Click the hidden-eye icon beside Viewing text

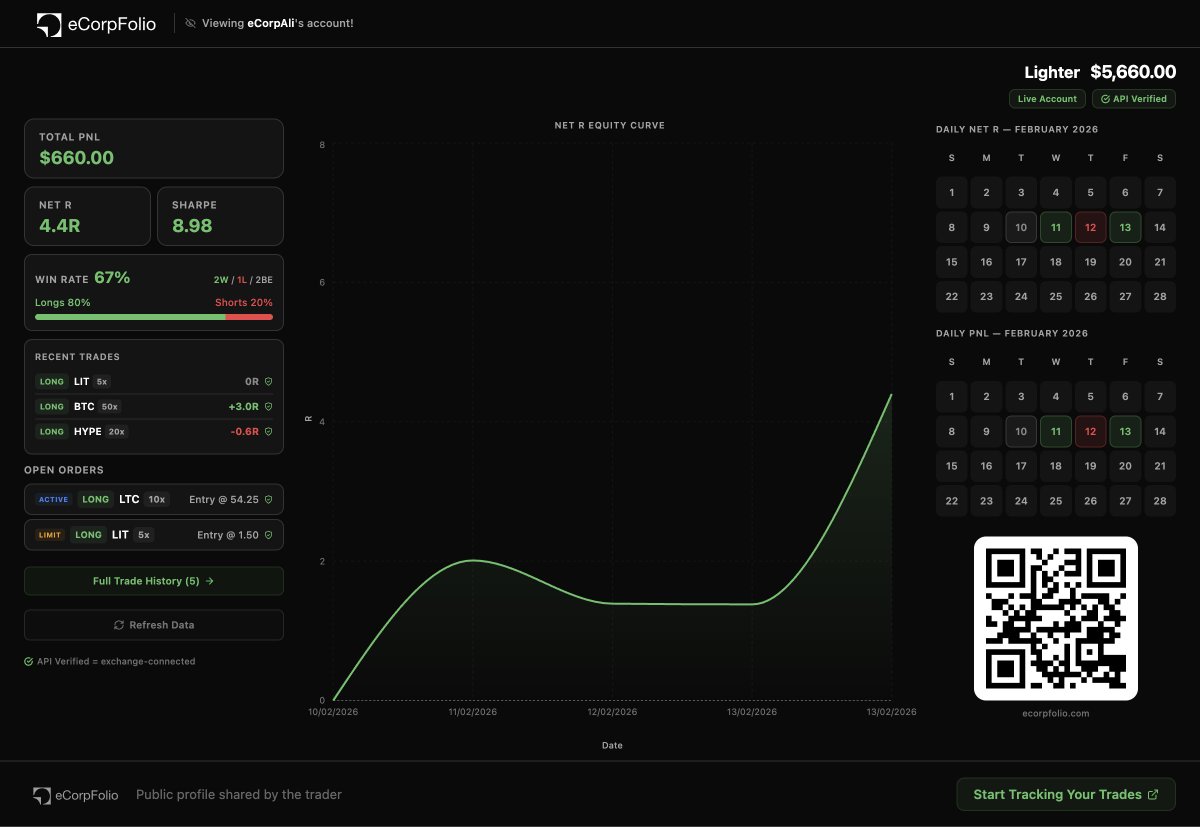[x=190, y=23]
